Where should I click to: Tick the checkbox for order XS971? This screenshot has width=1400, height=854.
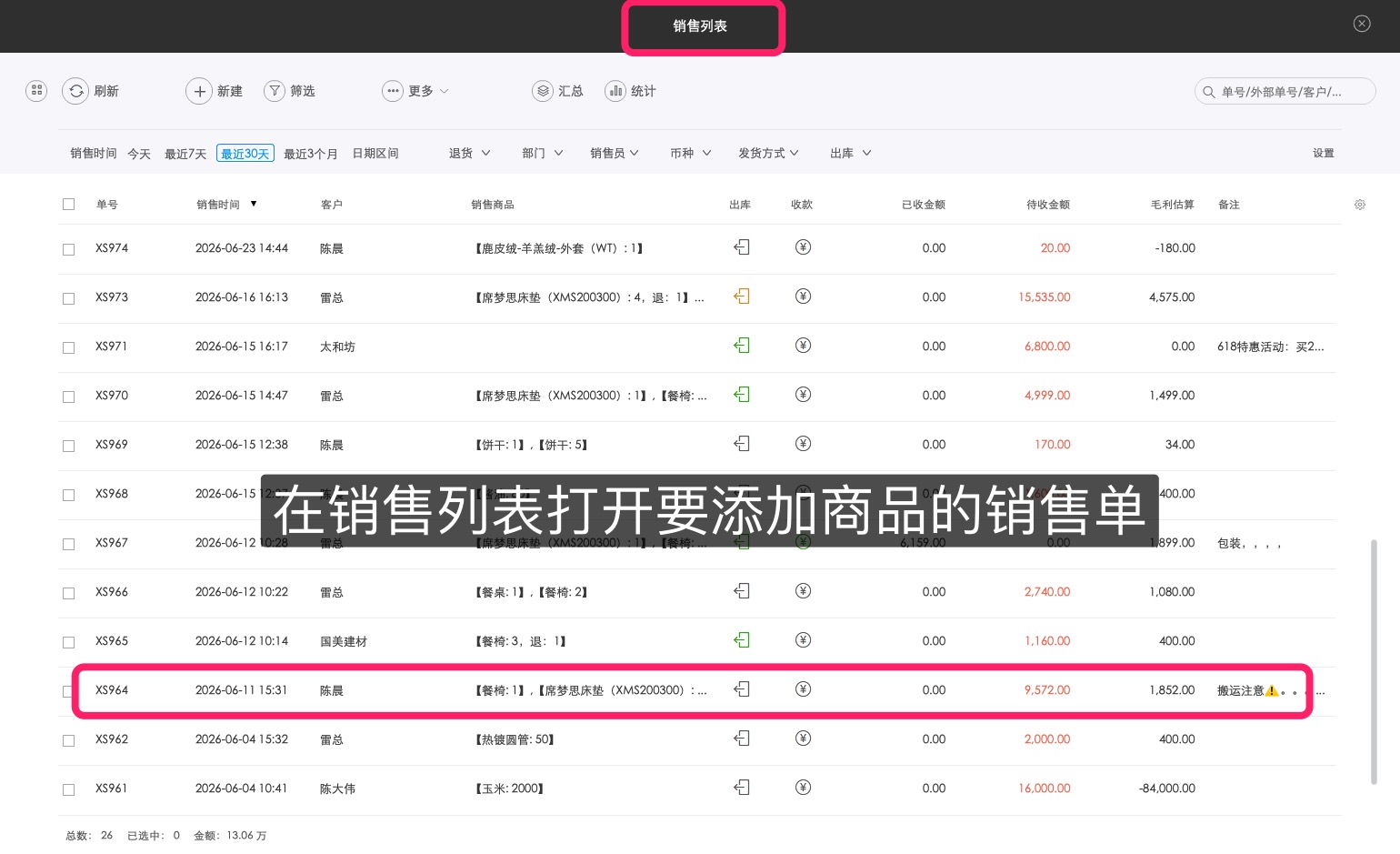68,347
